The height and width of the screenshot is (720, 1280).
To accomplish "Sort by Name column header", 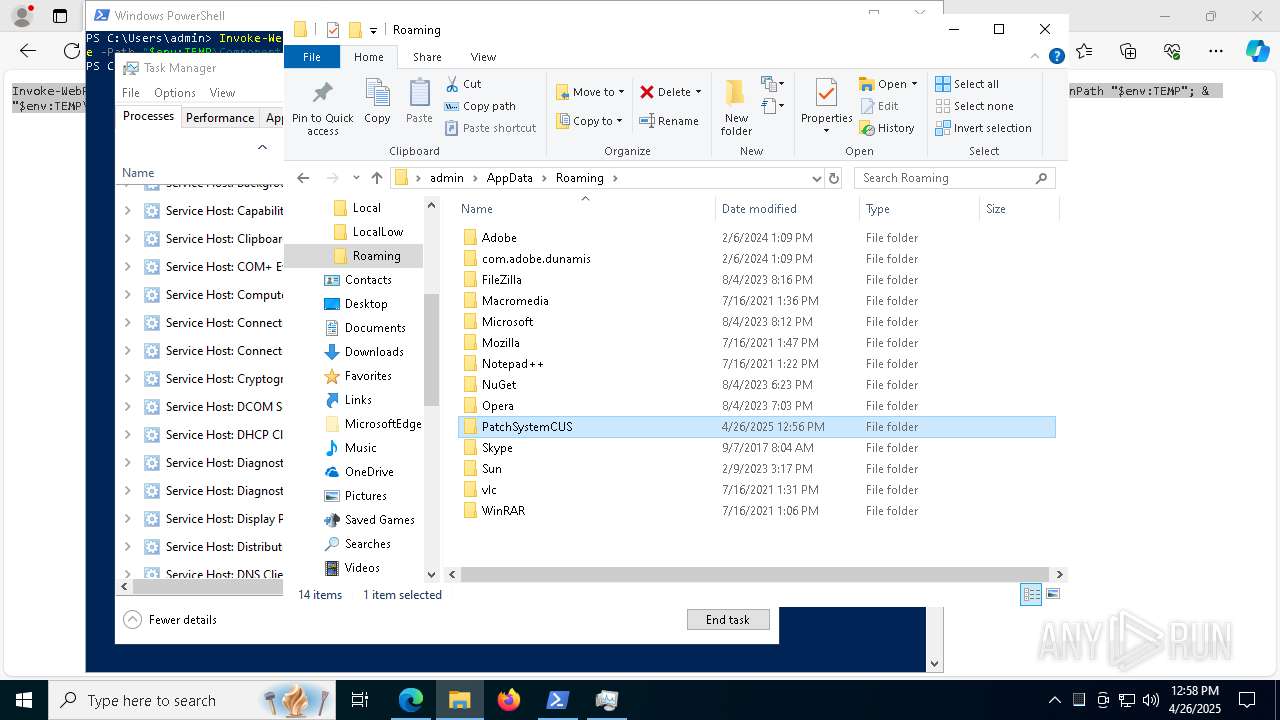I will 585,209.
